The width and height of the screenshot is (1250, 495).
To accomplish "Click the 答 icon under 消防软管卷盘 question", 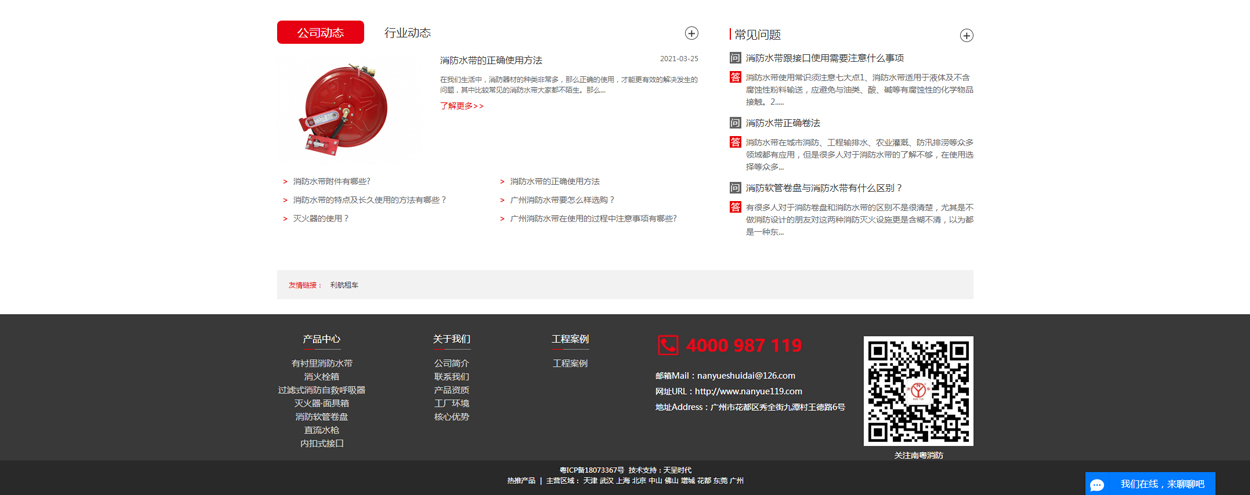I will (x=735, y=207).
